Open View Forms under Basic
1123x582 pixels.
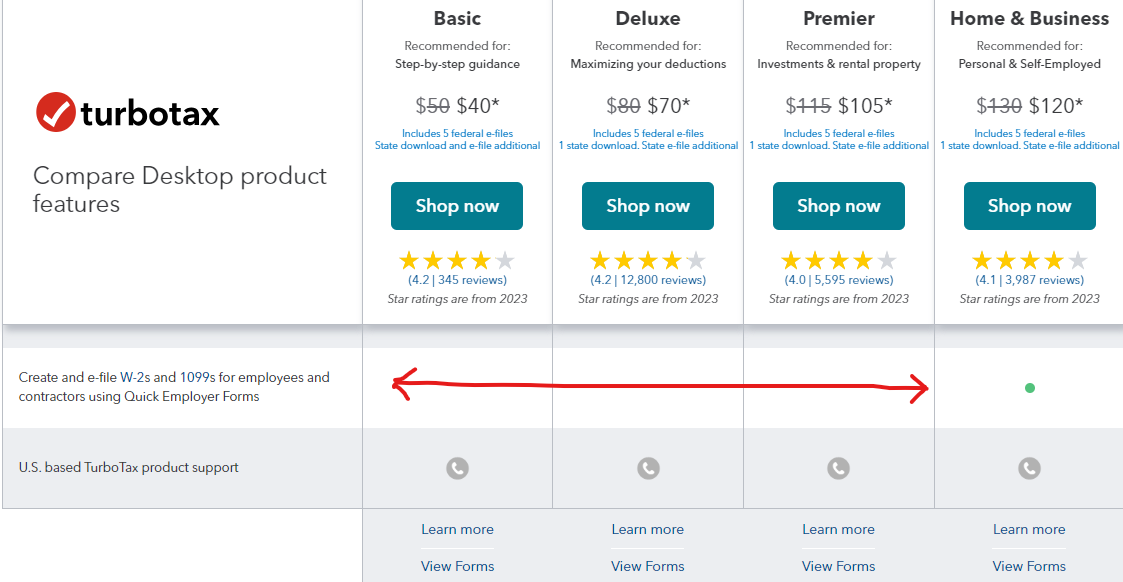(x=457, y=566)
